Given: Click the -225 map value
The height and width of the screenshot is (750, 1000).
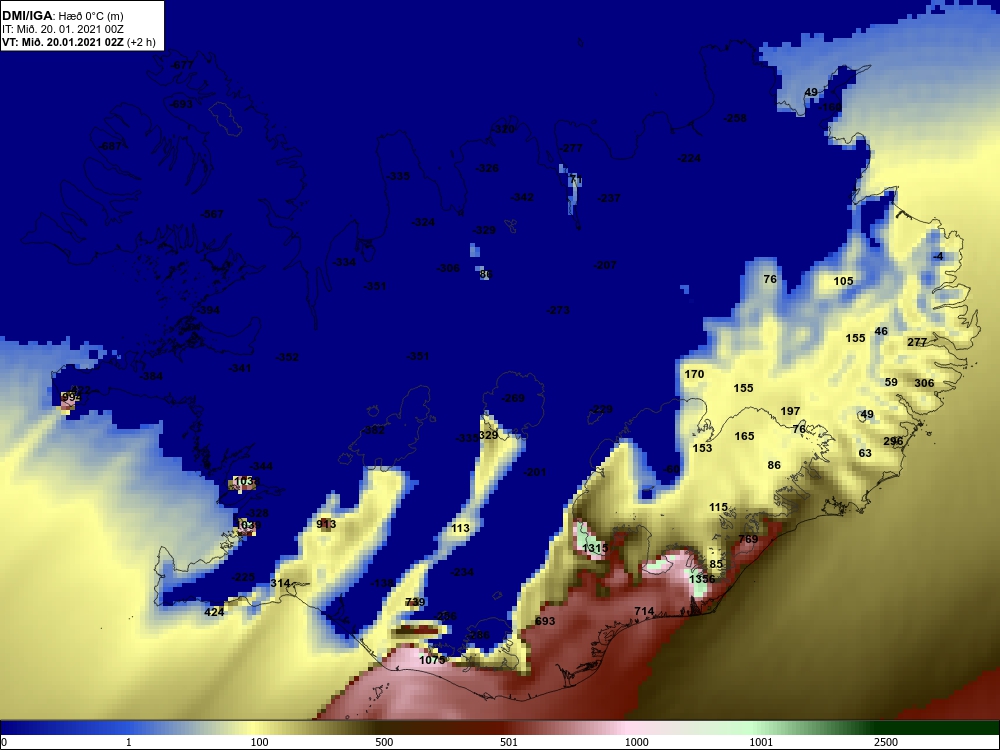Looking at the screenshot, I should [243, 577].
